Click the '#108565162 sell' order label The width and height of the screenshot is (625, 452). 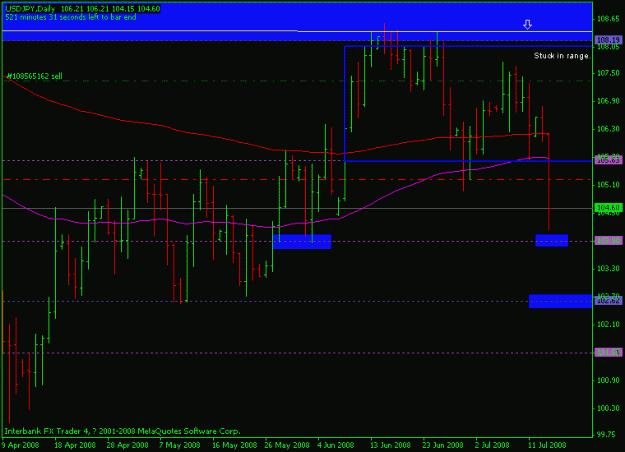[x=34, y=76]
